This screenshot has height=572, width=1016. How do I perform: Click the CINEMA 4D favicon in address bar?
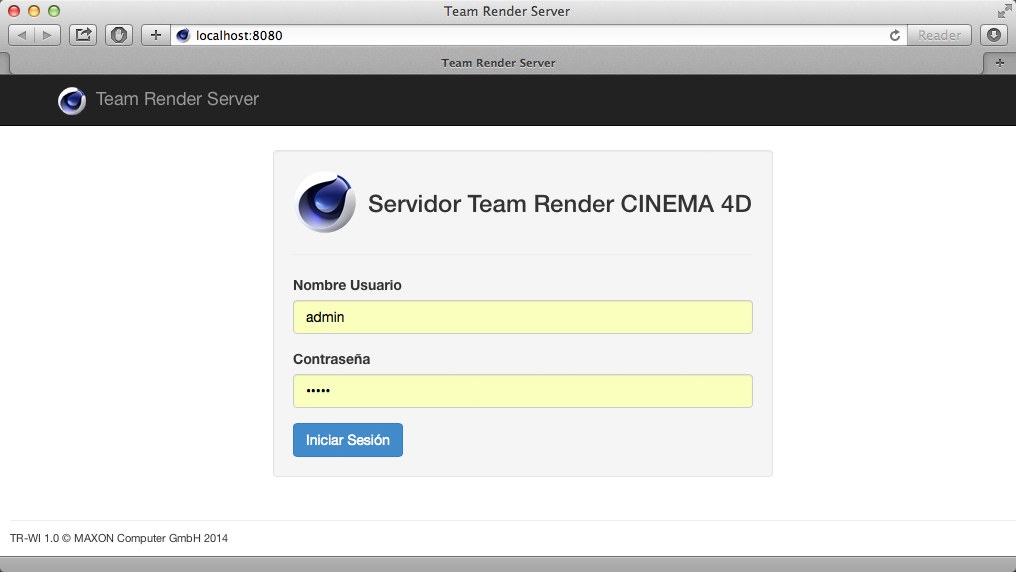(x=183, y=35)
